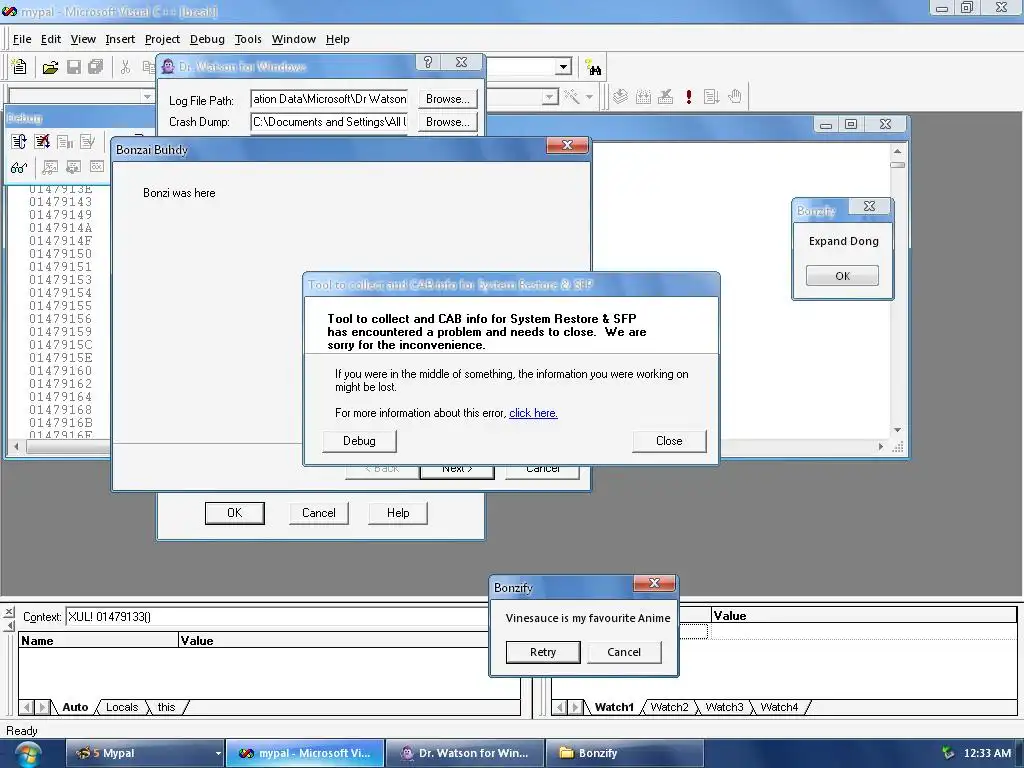Screen dimensions: 1024x768
Task: Click the red exclamation Execute Program icon
Action: point(688,97)
